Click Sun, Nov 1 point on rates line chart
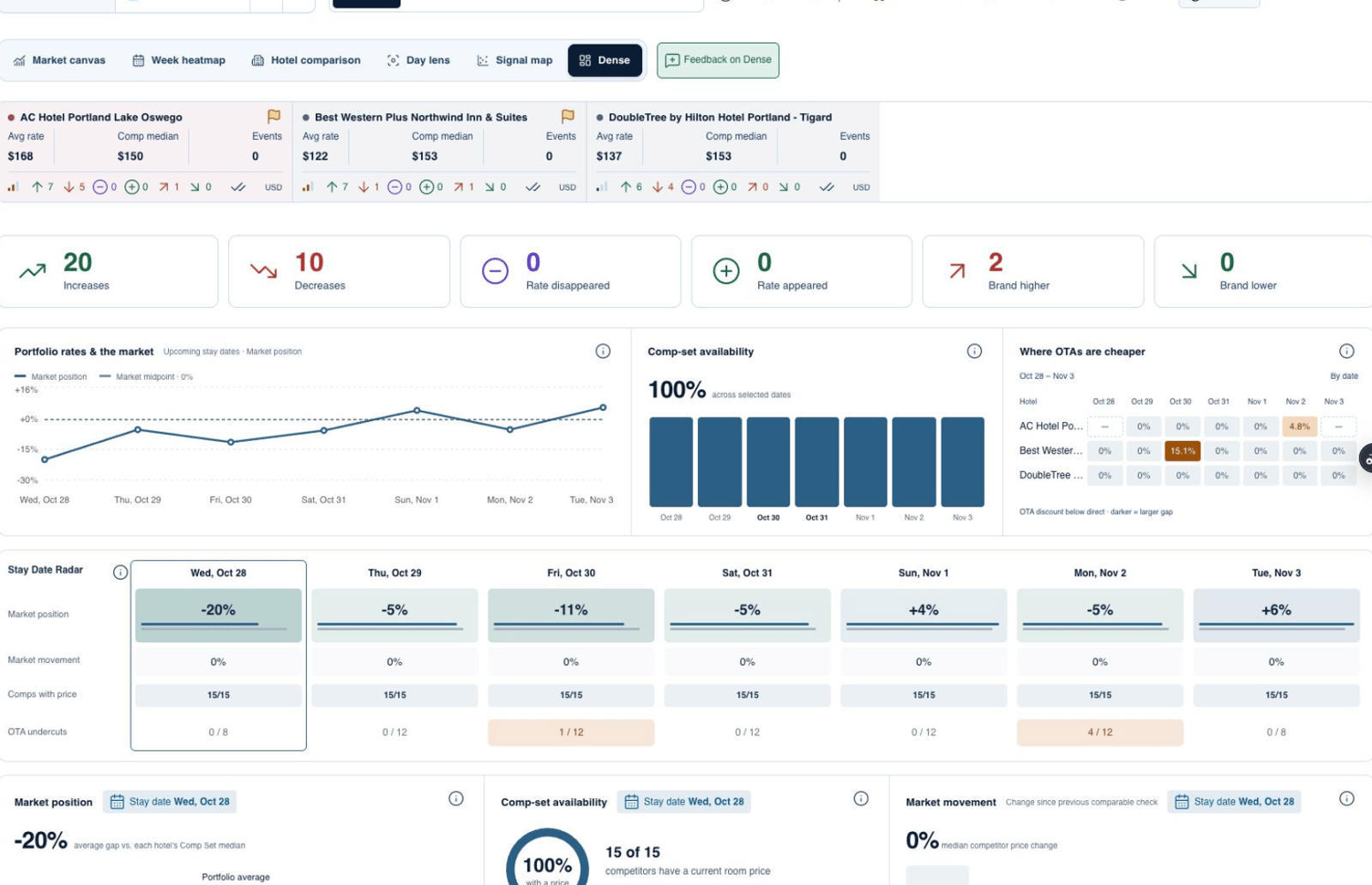 pos(417,411)
